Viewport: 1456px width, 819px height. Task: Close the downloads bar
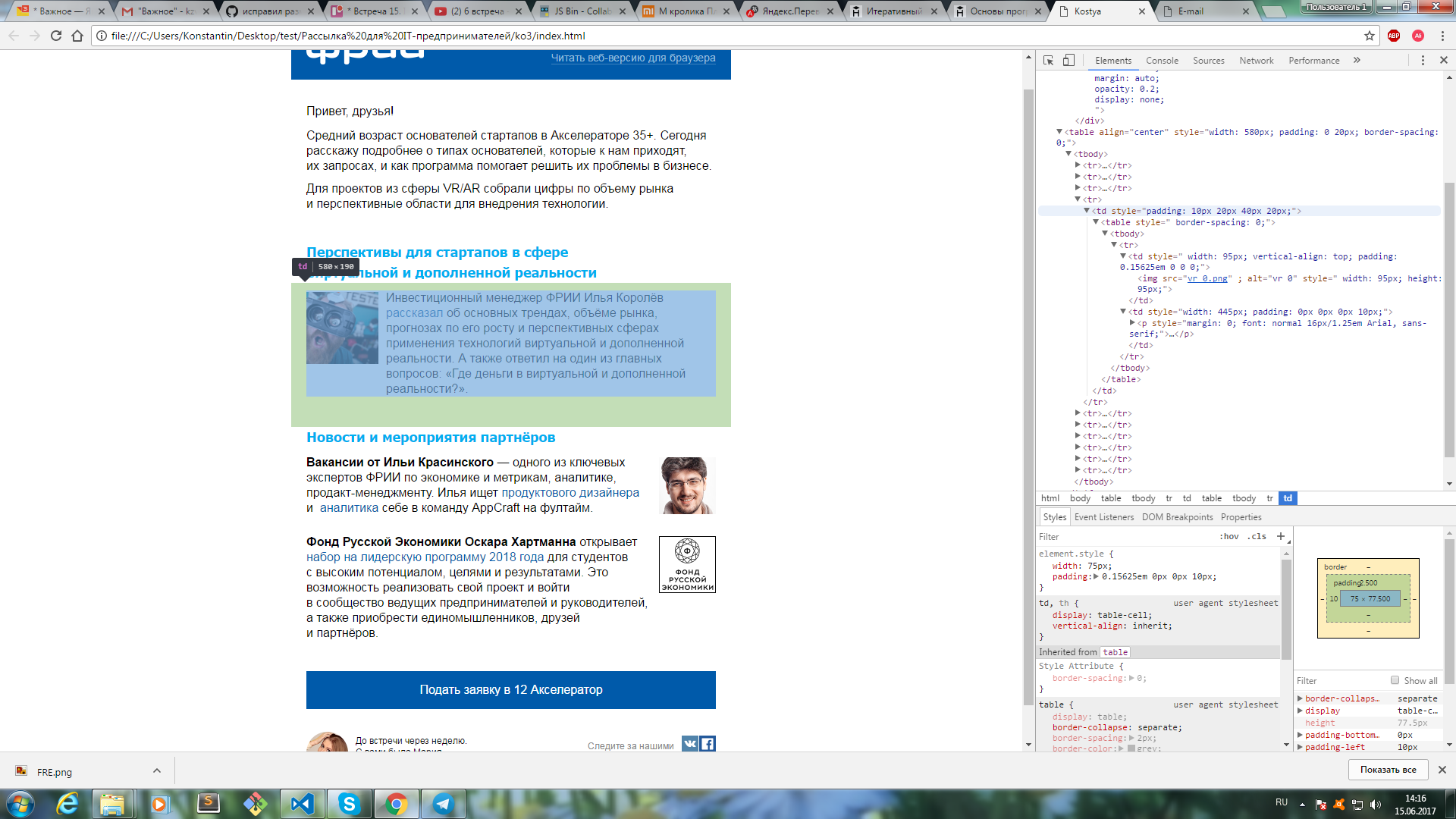pyautogui.click(x=1442, y=770)
